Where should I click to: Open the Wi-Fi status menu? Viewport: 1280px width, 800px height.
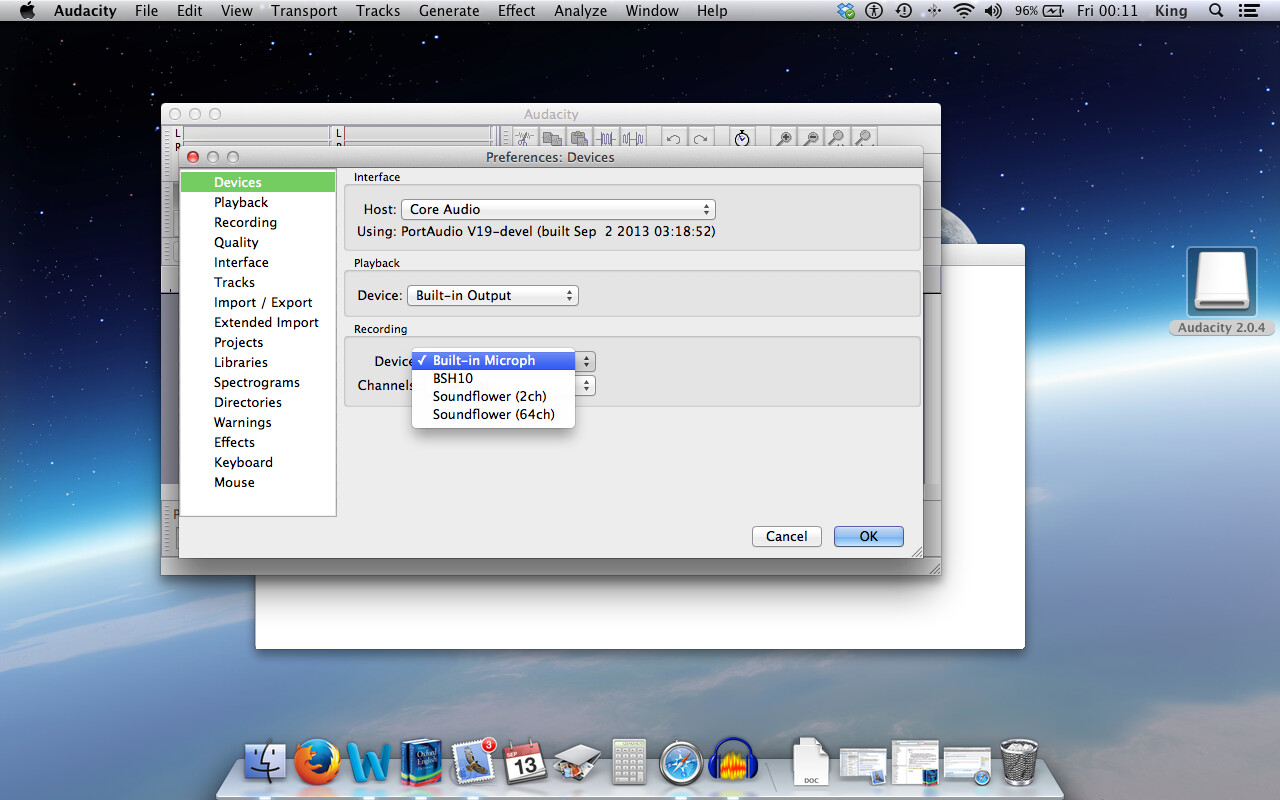[x=964, y=11]
